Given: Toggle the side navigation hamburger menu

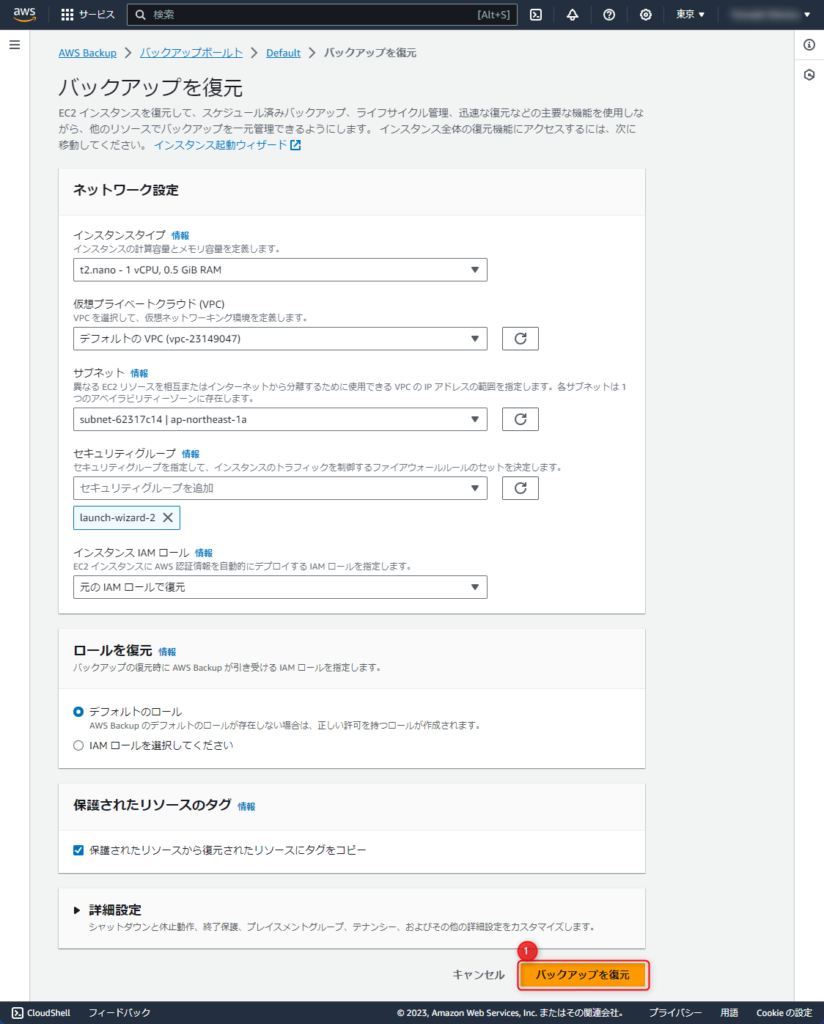Looking at the screenshot, I should click(x=14, y=45).
